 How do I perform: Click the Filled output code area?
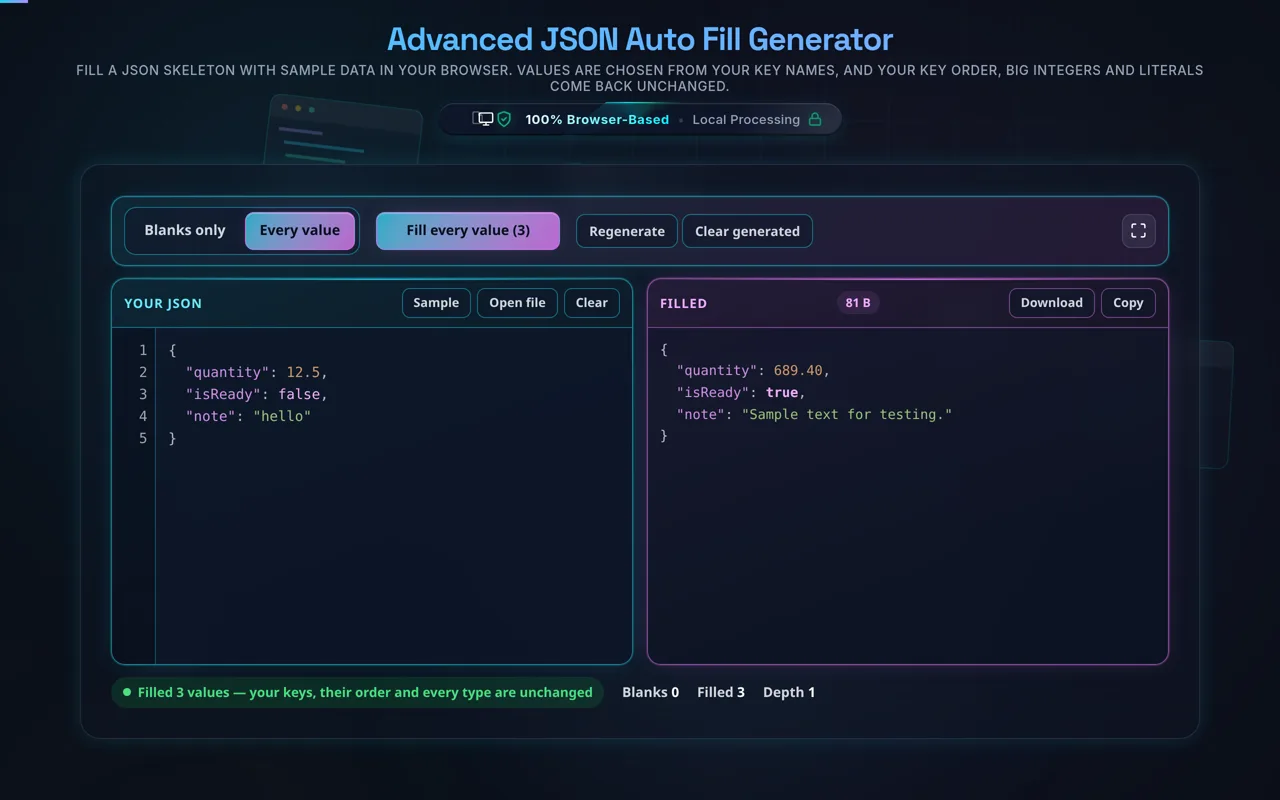(908, 495)
